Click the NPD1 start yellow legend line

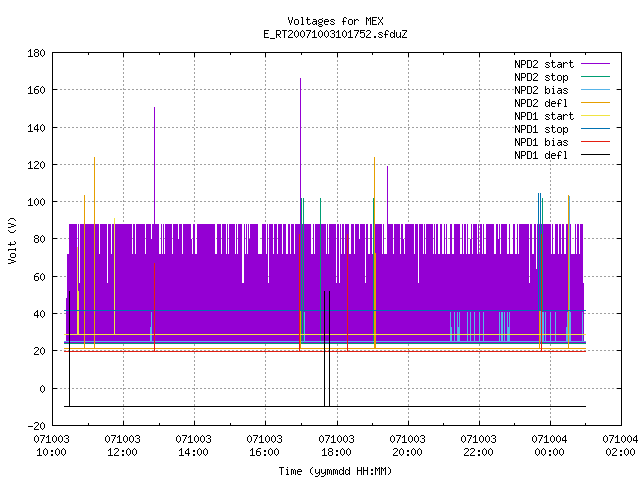coord(595,116)
